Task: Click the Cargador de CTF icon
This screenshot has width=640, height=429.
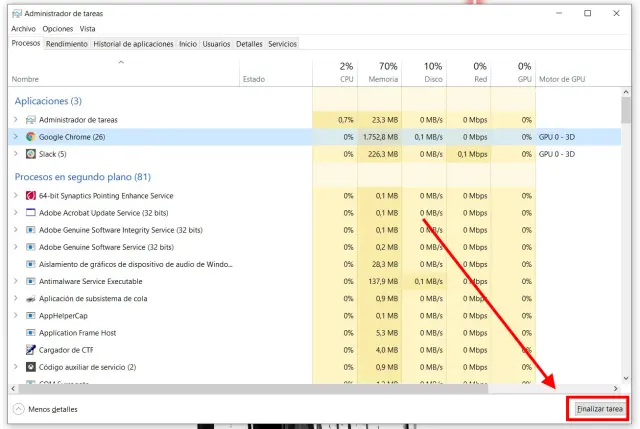Action: coord(31,350)
